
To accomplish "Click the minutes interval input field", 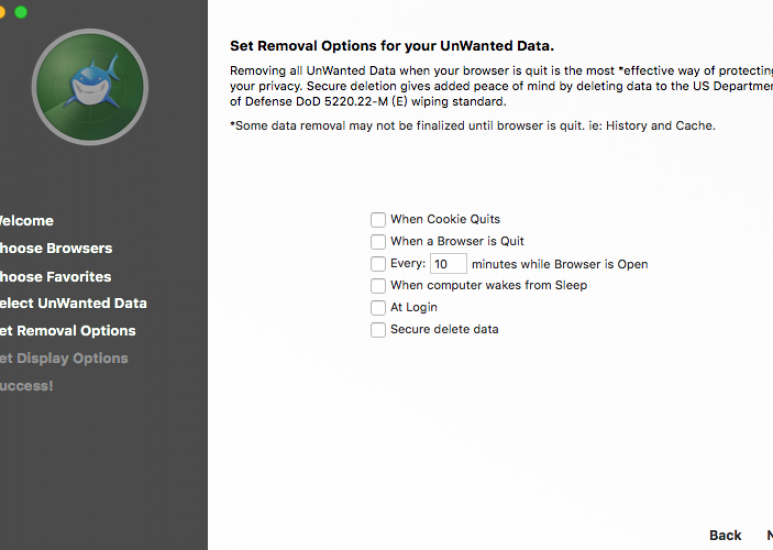I will point(448,264).
